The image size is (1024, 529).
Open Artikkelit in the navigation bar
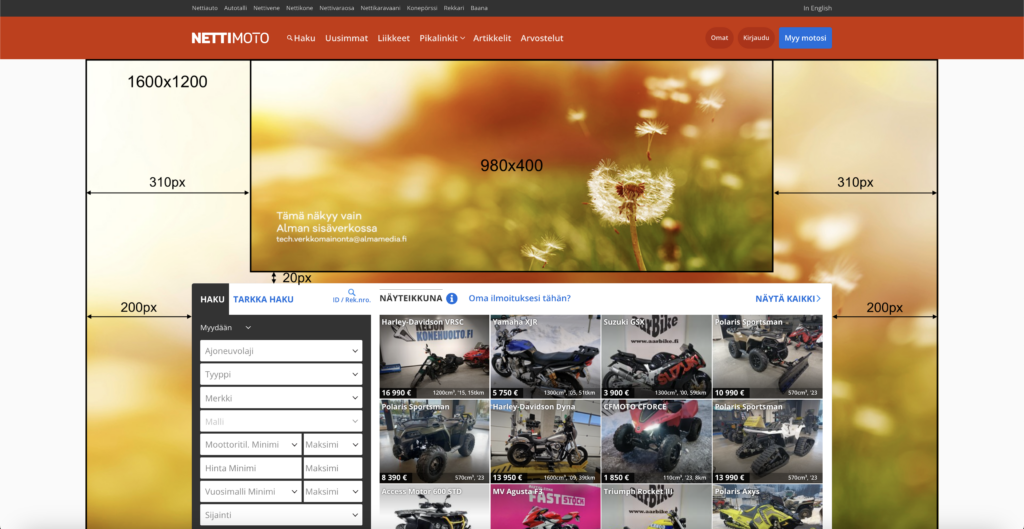click(492, 38)
